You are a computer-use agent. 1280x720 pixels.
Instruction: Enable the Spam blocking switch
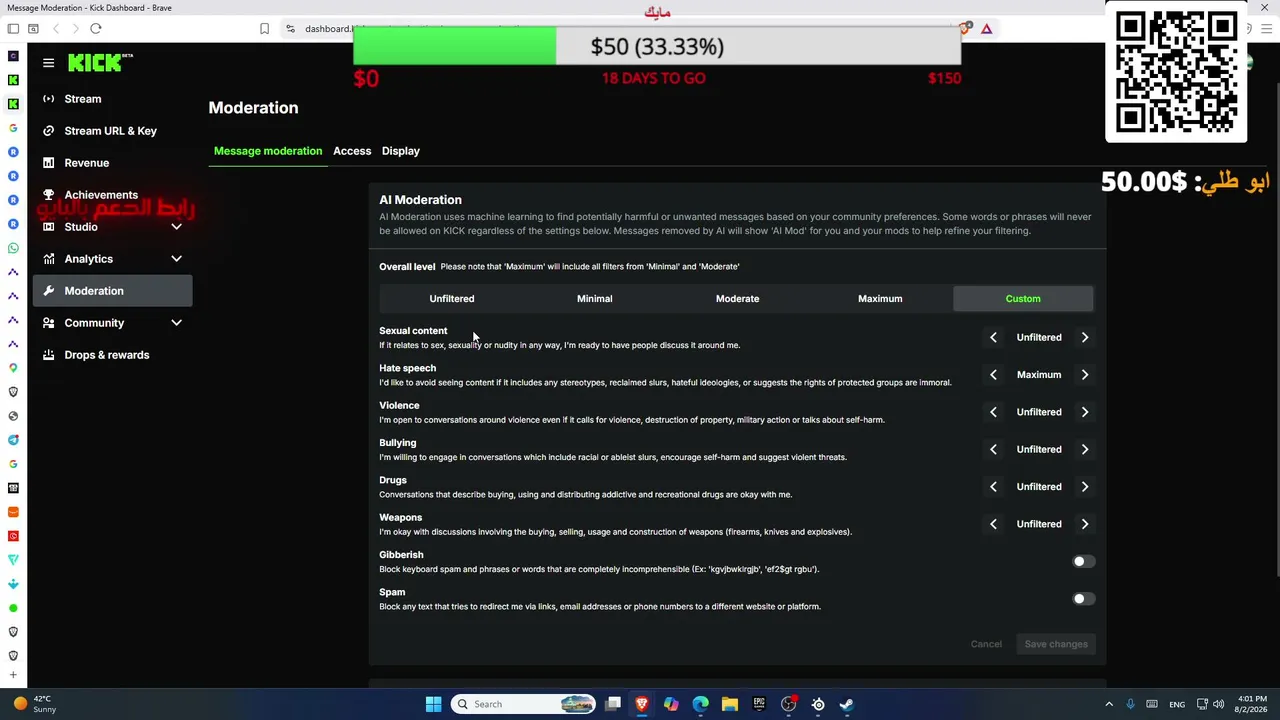point(1084,599)
